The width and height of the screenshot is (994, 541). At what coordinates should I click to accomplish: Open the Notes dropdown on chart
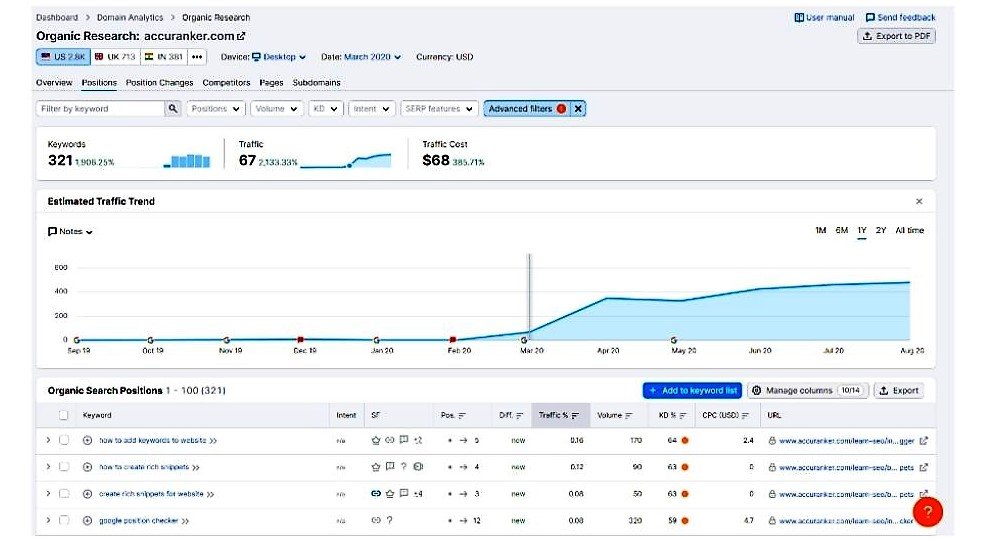coord(70,231)
